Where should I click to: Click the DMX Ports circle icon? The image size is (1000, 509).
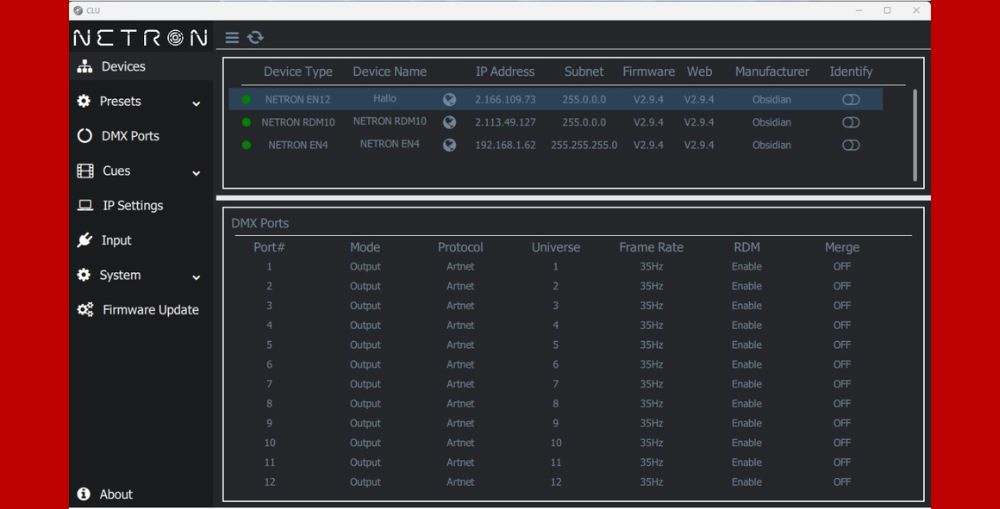(x=85, y=136)
